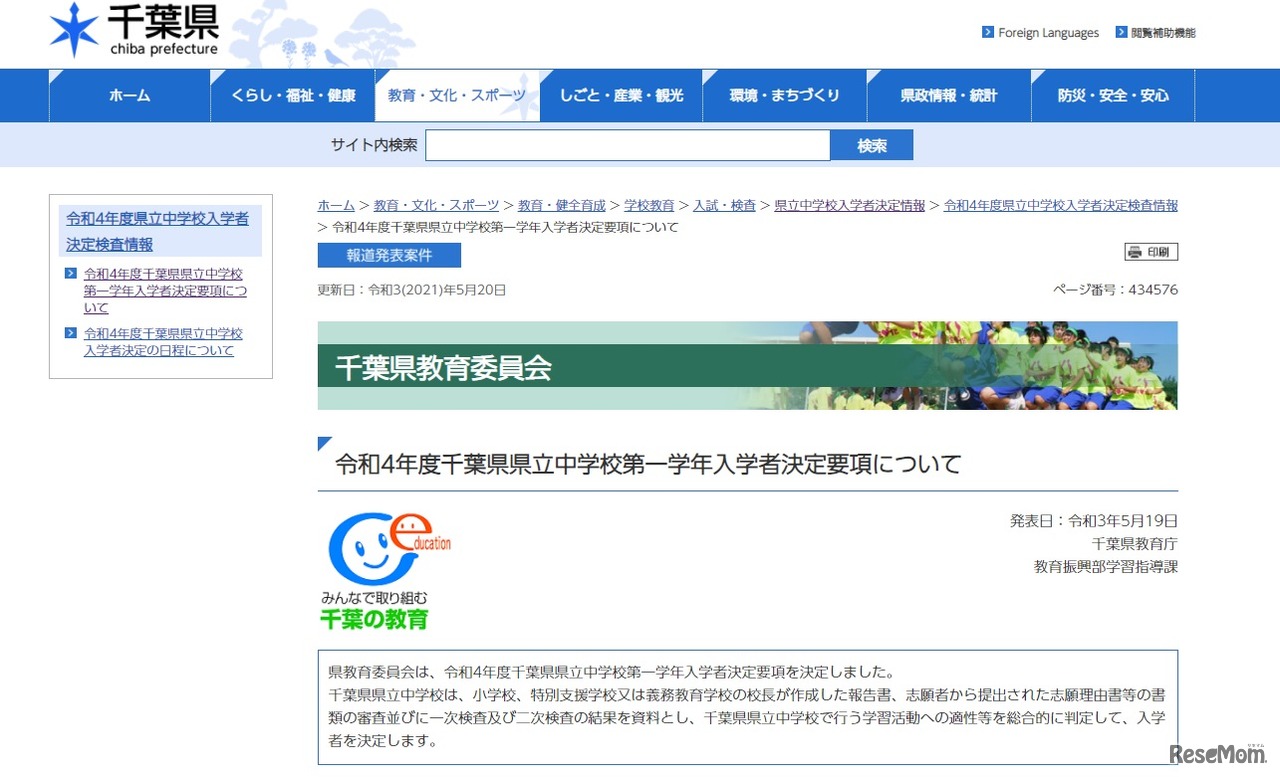
Task: Select the 県政情報・統計 navigation tab
Action: (948, 94)
